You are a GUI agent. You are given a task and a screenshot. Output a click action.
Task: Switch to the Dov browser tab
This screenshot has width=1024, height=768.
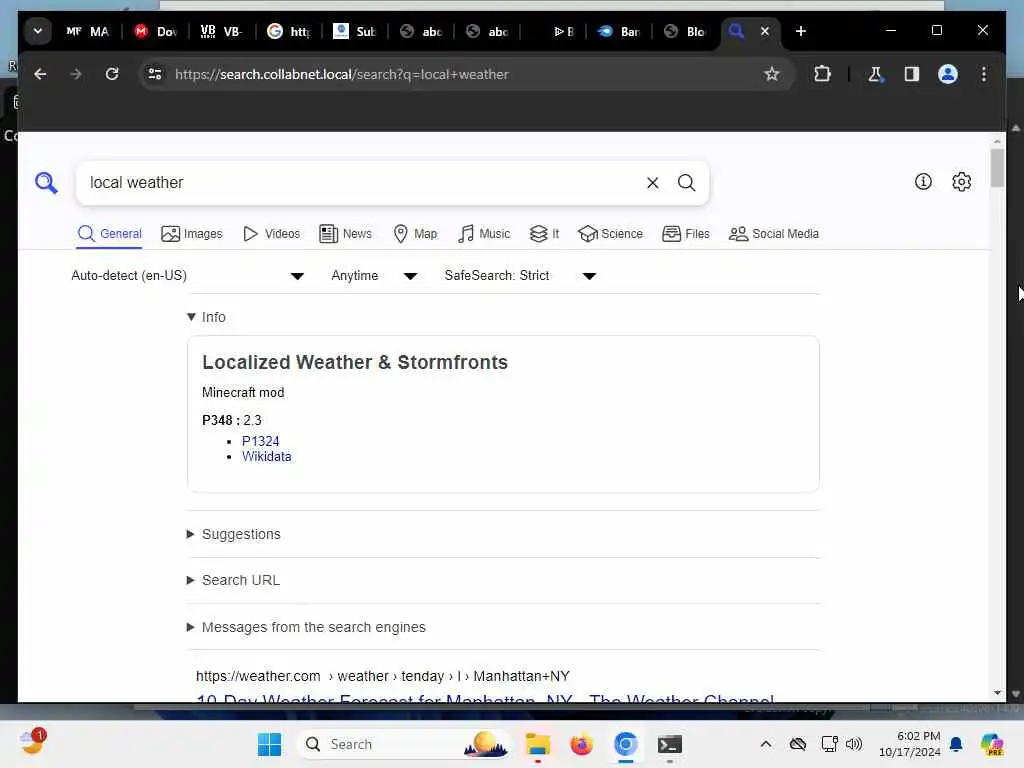155,31
